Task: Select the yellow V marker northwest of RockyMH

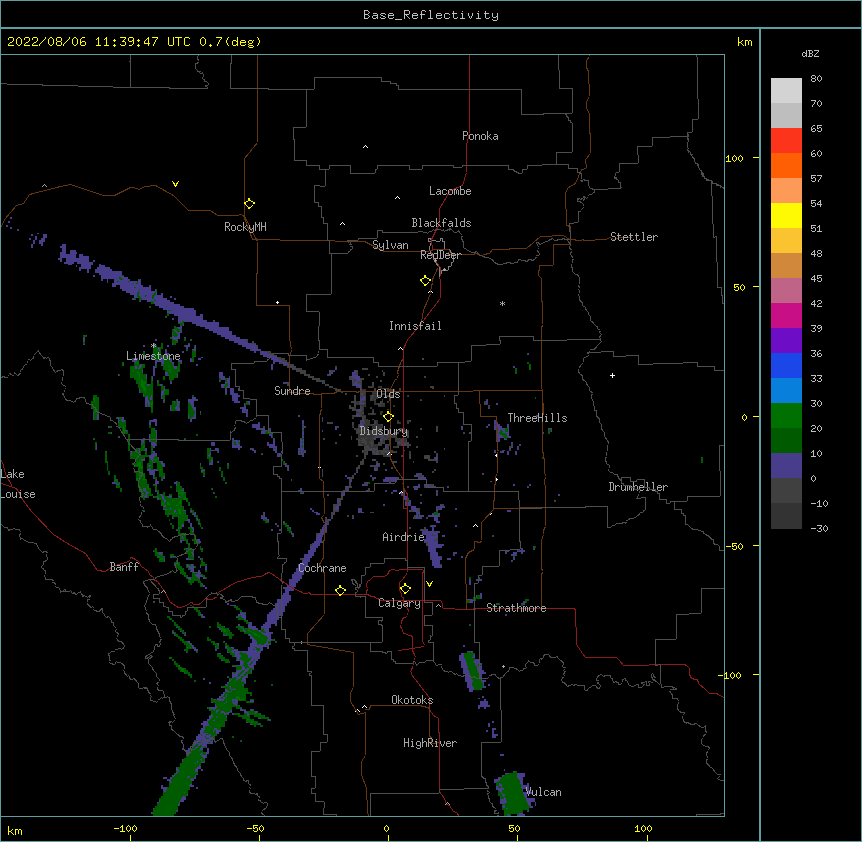Action: point(175,184)
